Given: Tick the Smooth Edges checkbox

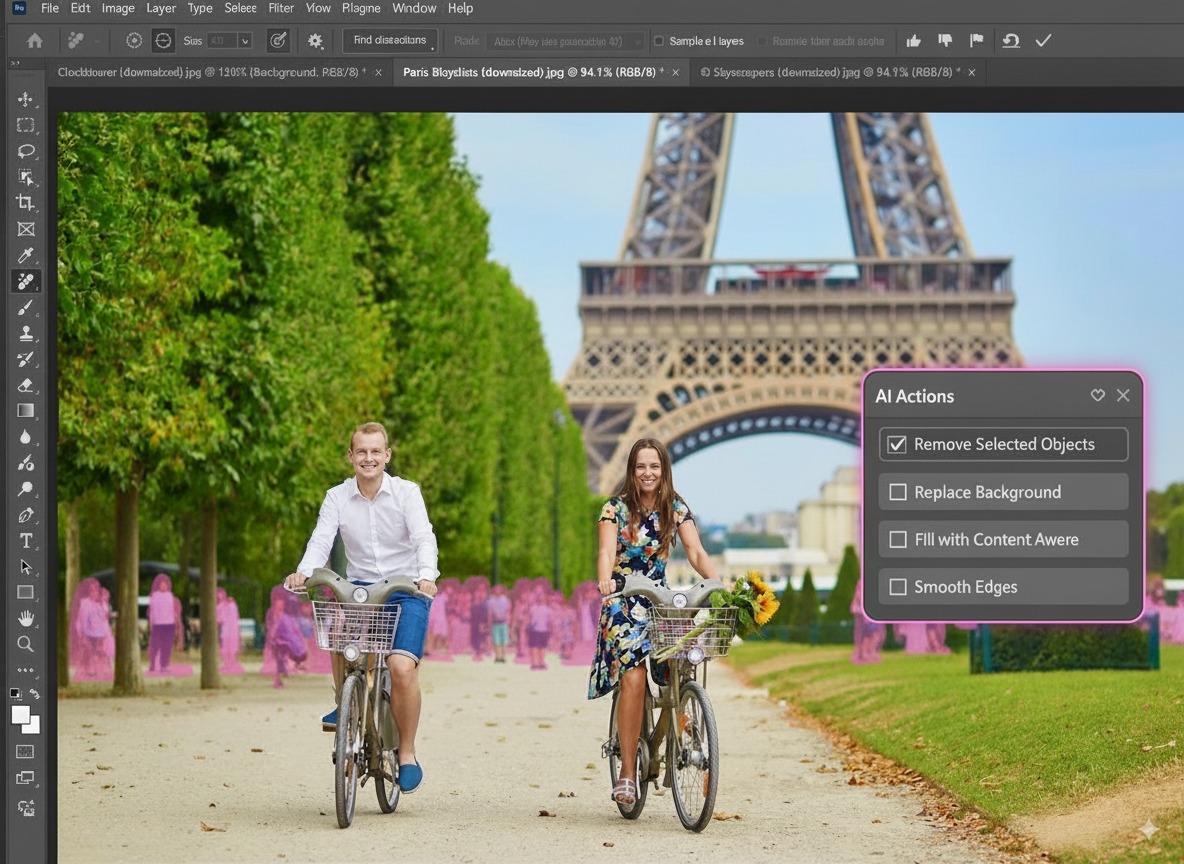Looking at the screenshot, I should pyautogui.click(x=897, y=587).
